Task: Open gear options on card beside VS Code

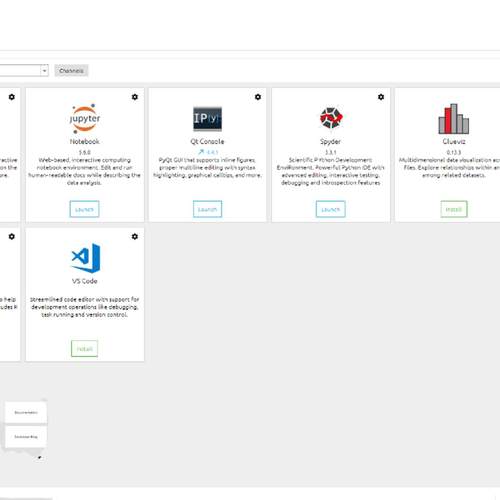Action: click(12, 236)
